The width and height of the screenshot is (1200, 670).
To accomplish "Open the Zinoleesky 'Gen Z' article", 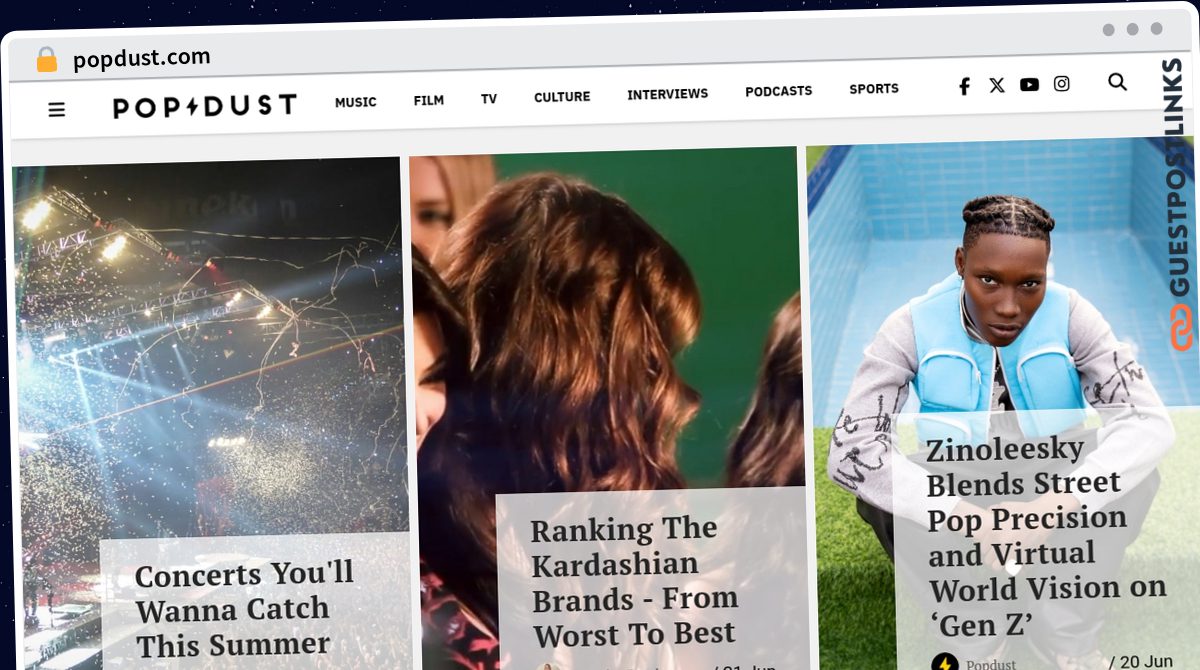I will (1046, 538).
